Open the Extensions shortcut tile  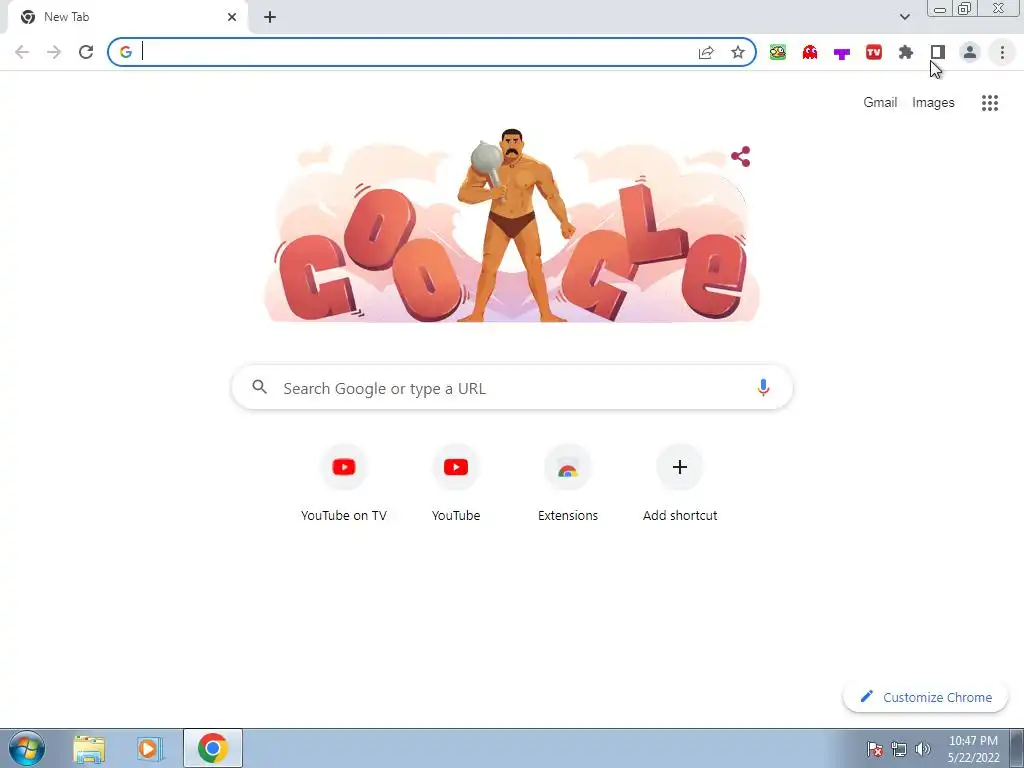[568, 484]
